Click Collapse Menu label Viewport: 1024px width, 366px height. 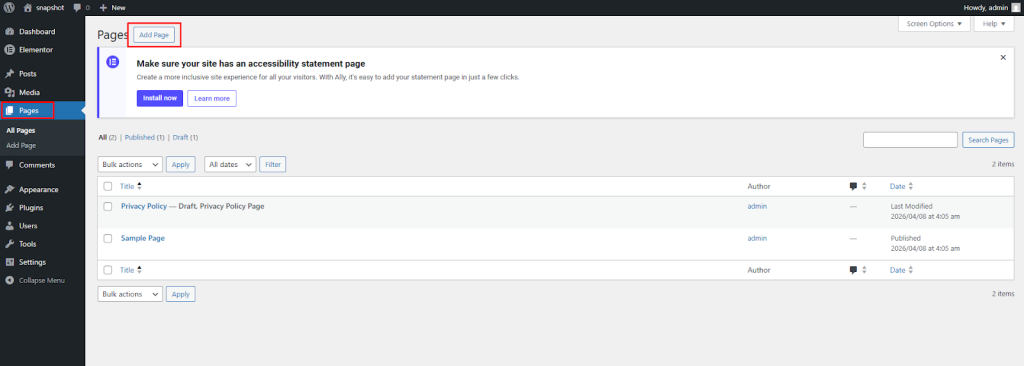pyautogui.click(x=42, y=280)
